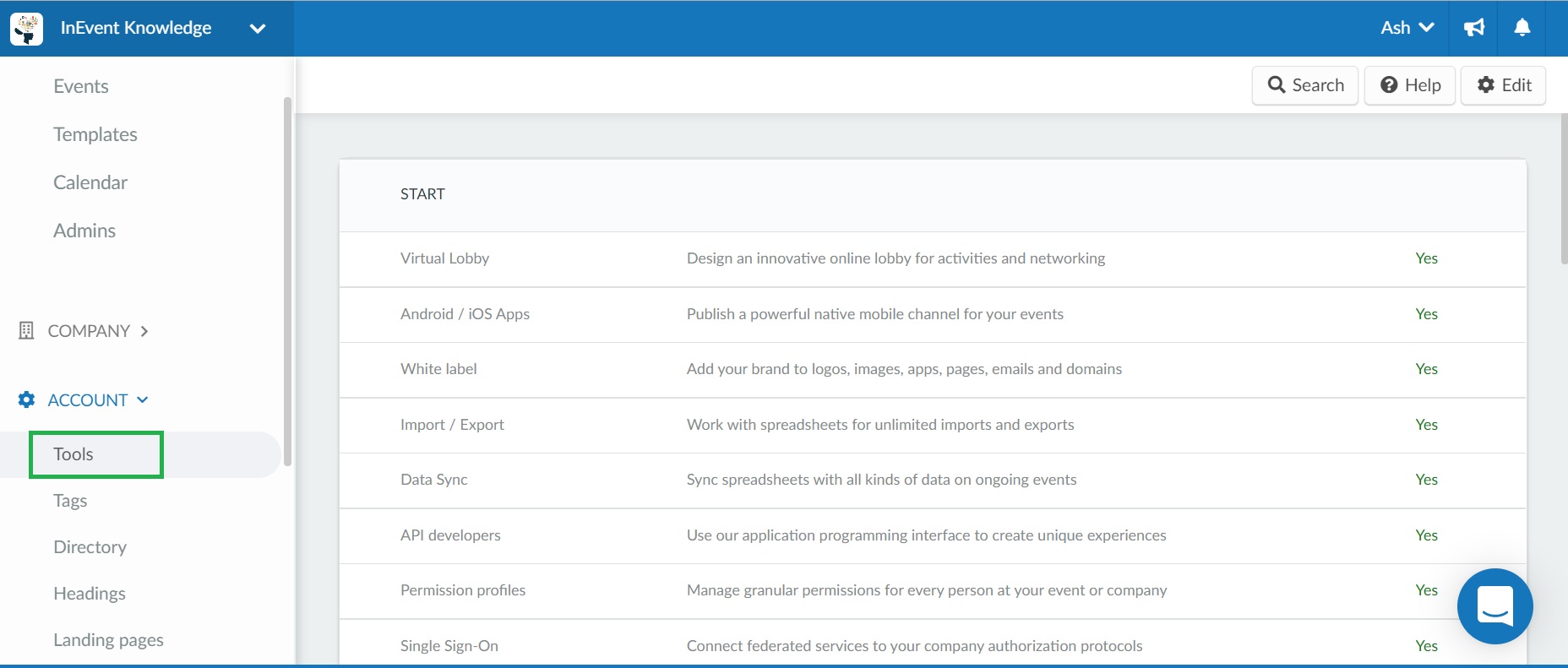1568x668 pixels.
Task: Open the notifications bell icon
Action: [1522, 28]
